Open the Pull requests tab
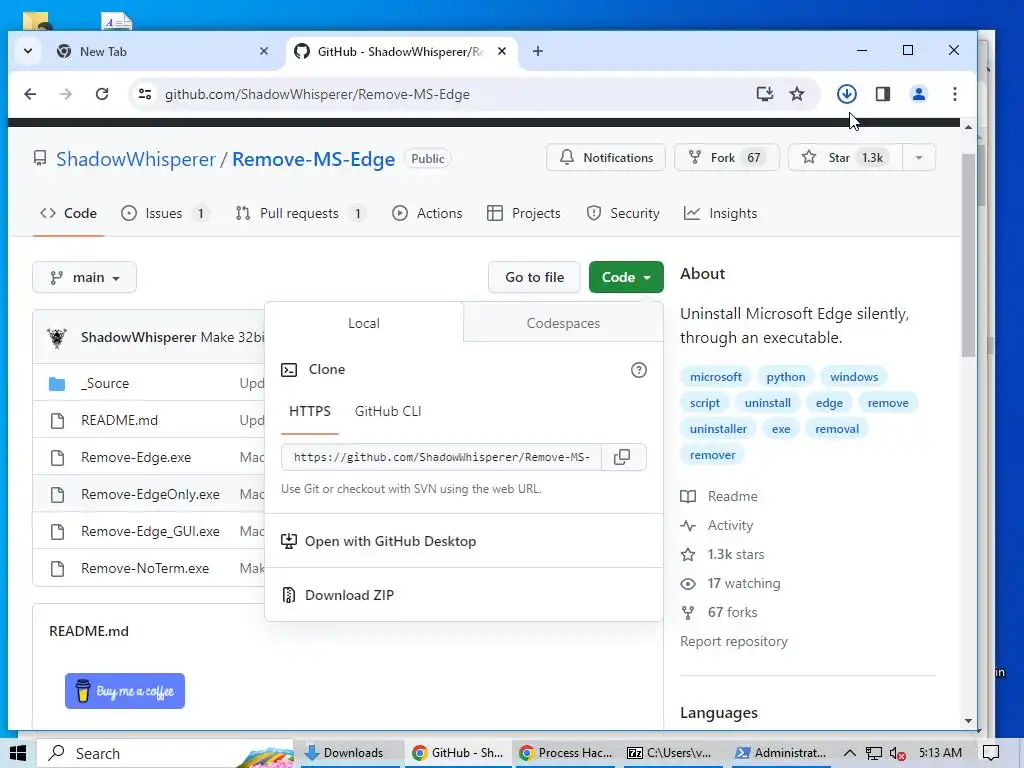This screenshot has height=768, width=1024. [x=300, y=214]
